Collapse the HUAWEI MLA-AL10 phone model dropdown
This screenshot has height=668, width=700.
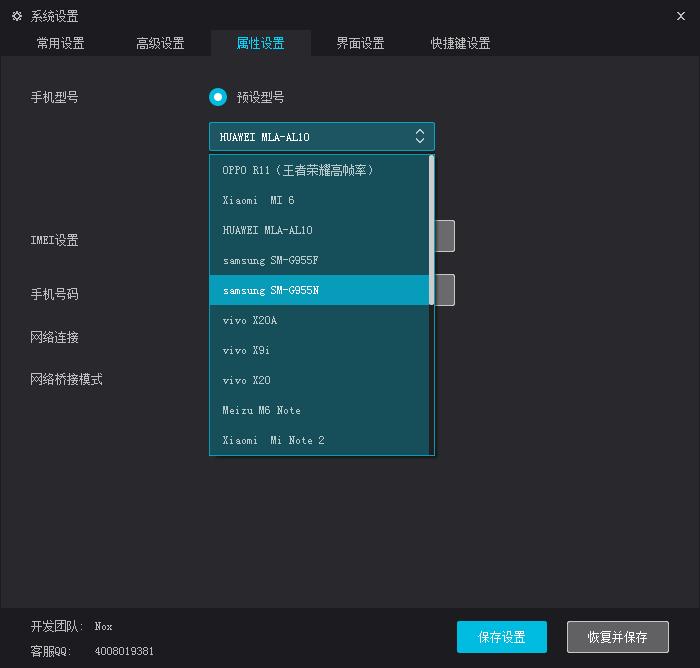[322, 137]
